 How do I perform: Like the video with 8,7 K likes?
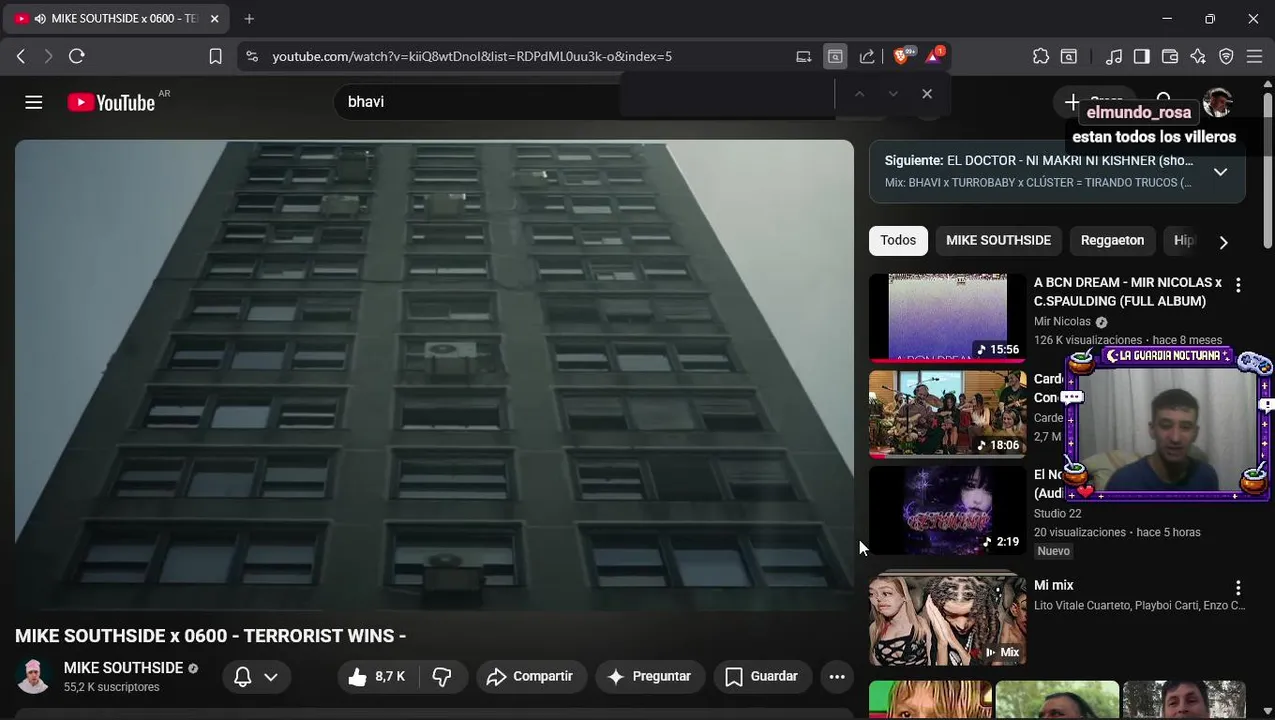tap(377, 677)
